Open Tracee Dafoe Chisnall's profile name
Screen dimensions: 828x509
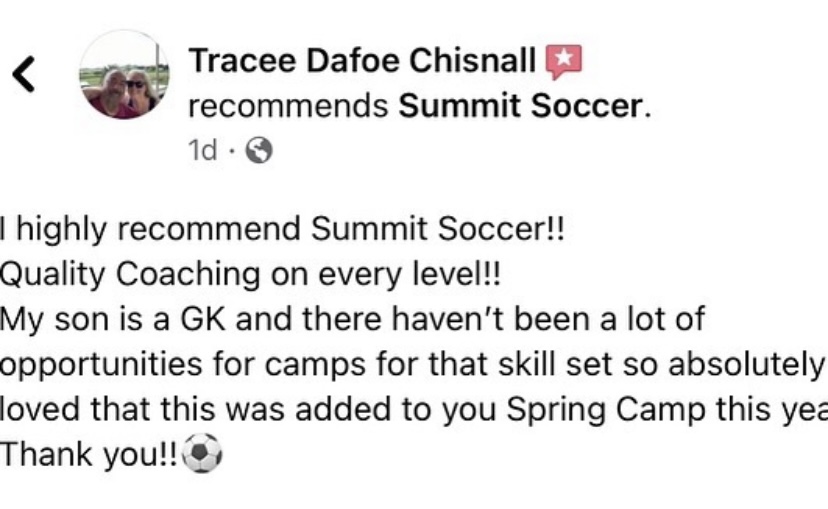[x=361, y=61]
